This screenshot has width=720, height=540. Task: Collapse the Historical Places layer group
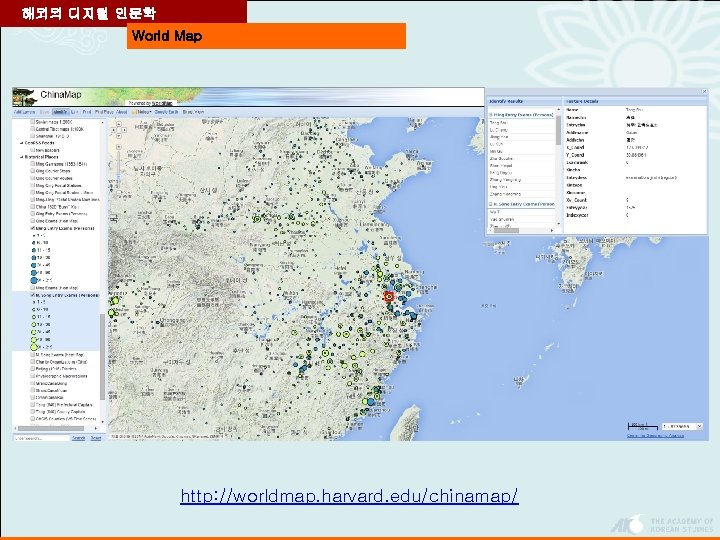[x=22, y=157]
